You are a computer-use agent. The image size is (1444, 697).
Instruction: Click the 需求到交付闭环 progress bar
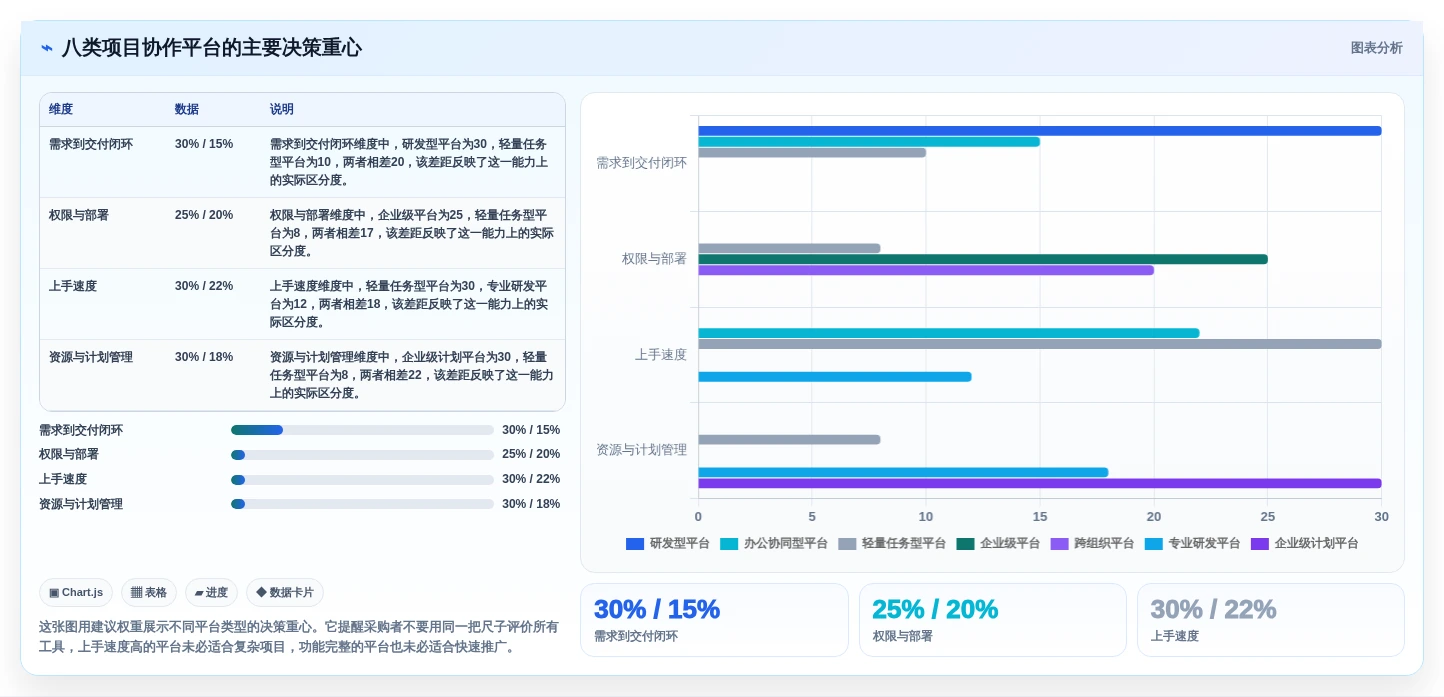click(x=362, y=430)
